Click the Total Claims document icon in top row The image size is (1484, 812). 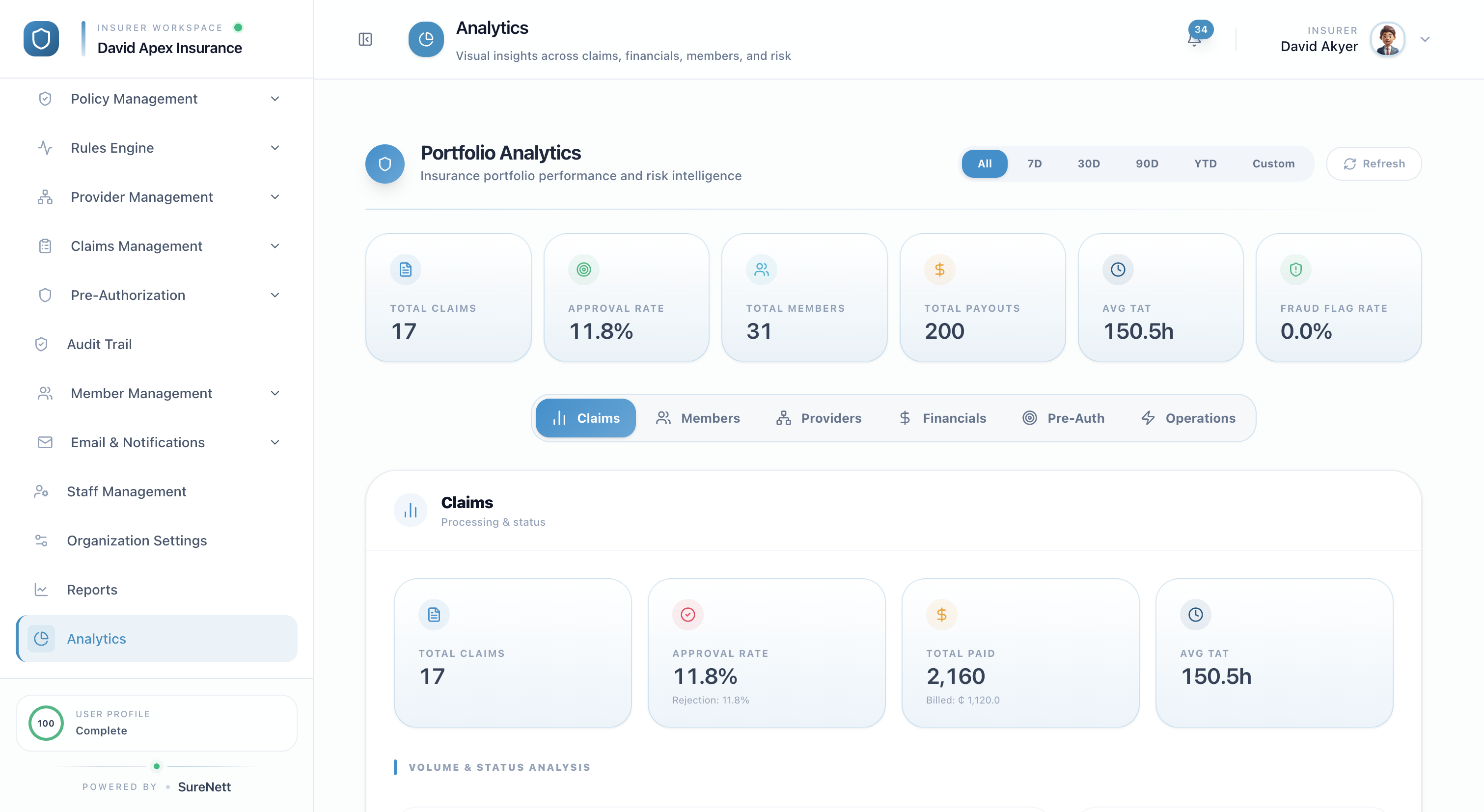(406, 270)
